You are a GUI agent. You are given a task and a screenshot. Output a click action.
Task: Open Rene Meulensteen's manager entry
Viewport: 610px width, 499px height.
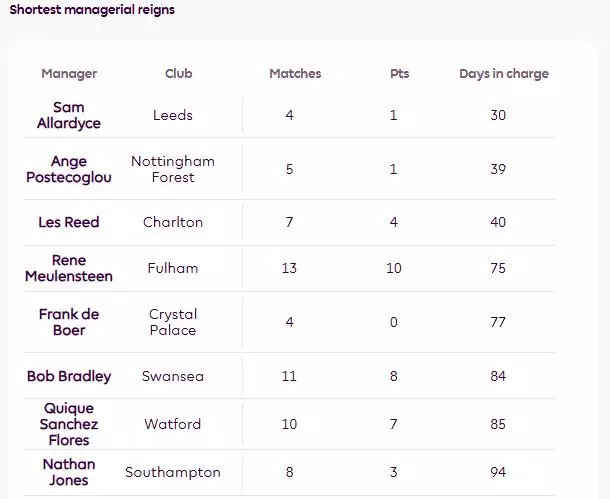pos(69,268)
